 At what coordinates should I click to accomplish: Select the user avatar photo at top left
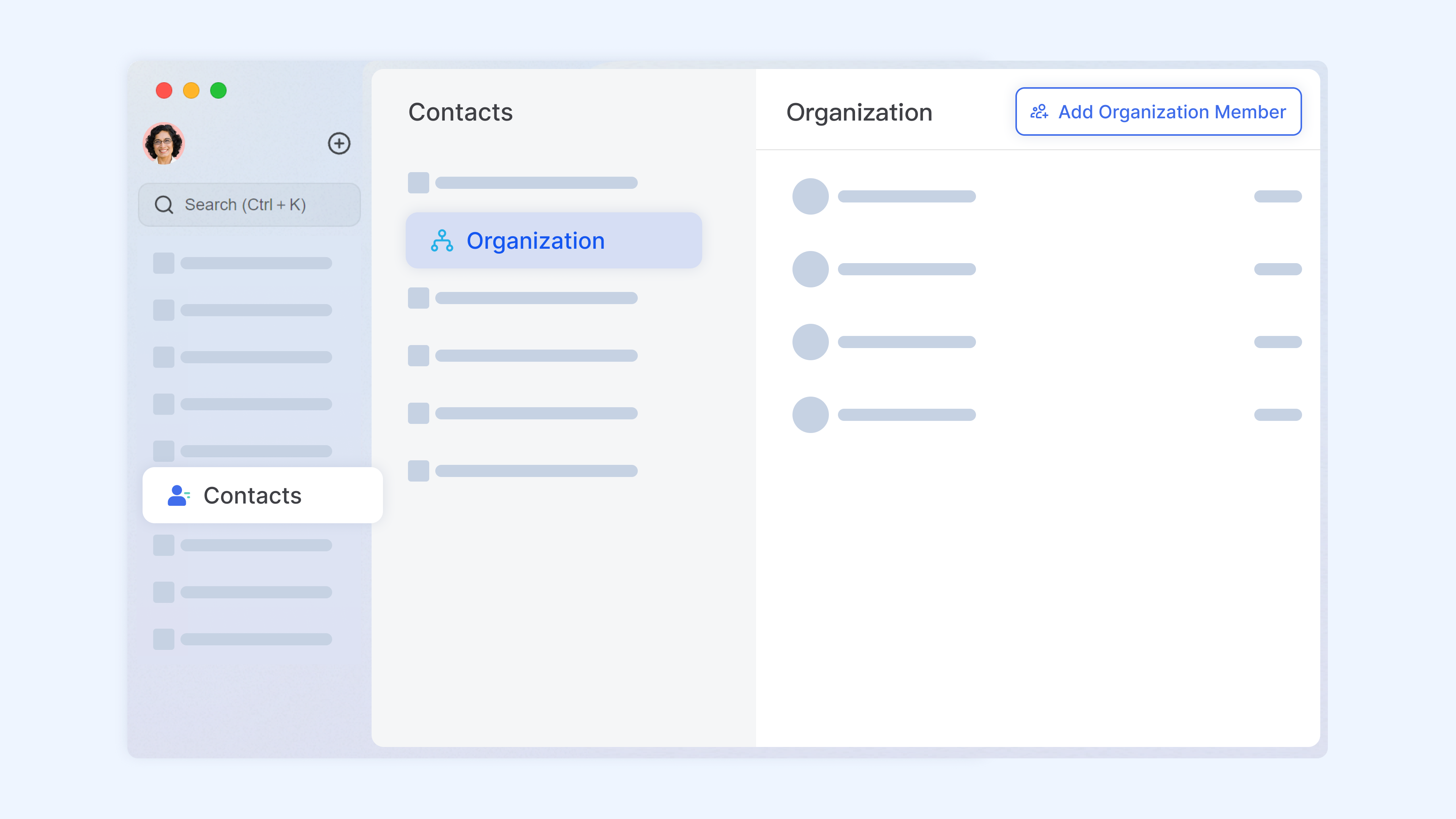(165, 143)
